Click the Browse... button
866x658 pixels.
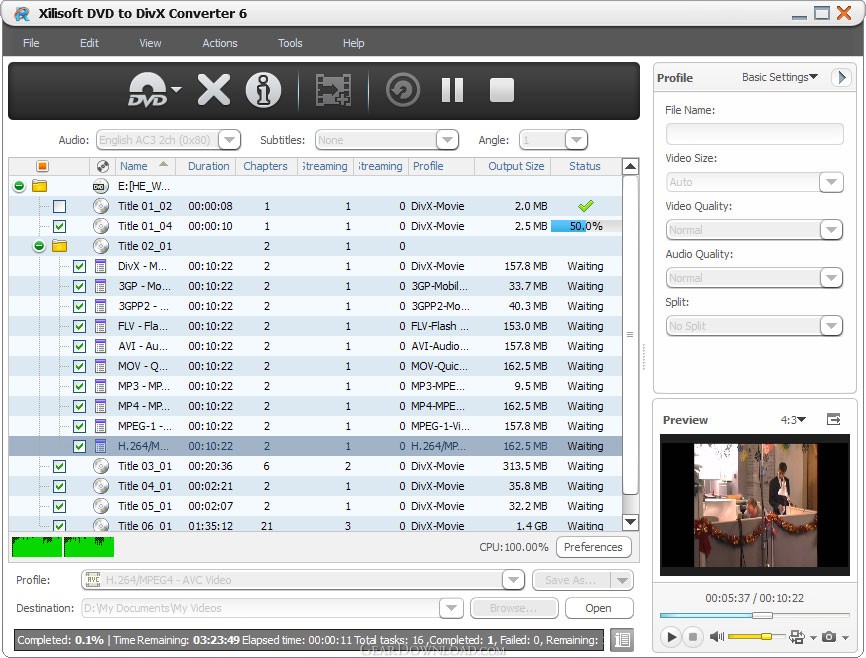(x=514, y=608)
